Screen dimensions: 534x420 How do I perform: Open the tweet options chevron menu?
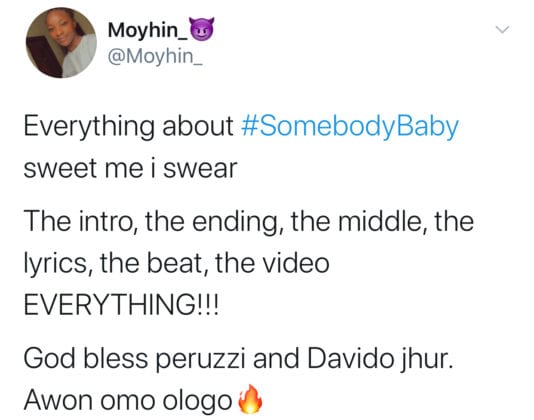coord(502,30)
